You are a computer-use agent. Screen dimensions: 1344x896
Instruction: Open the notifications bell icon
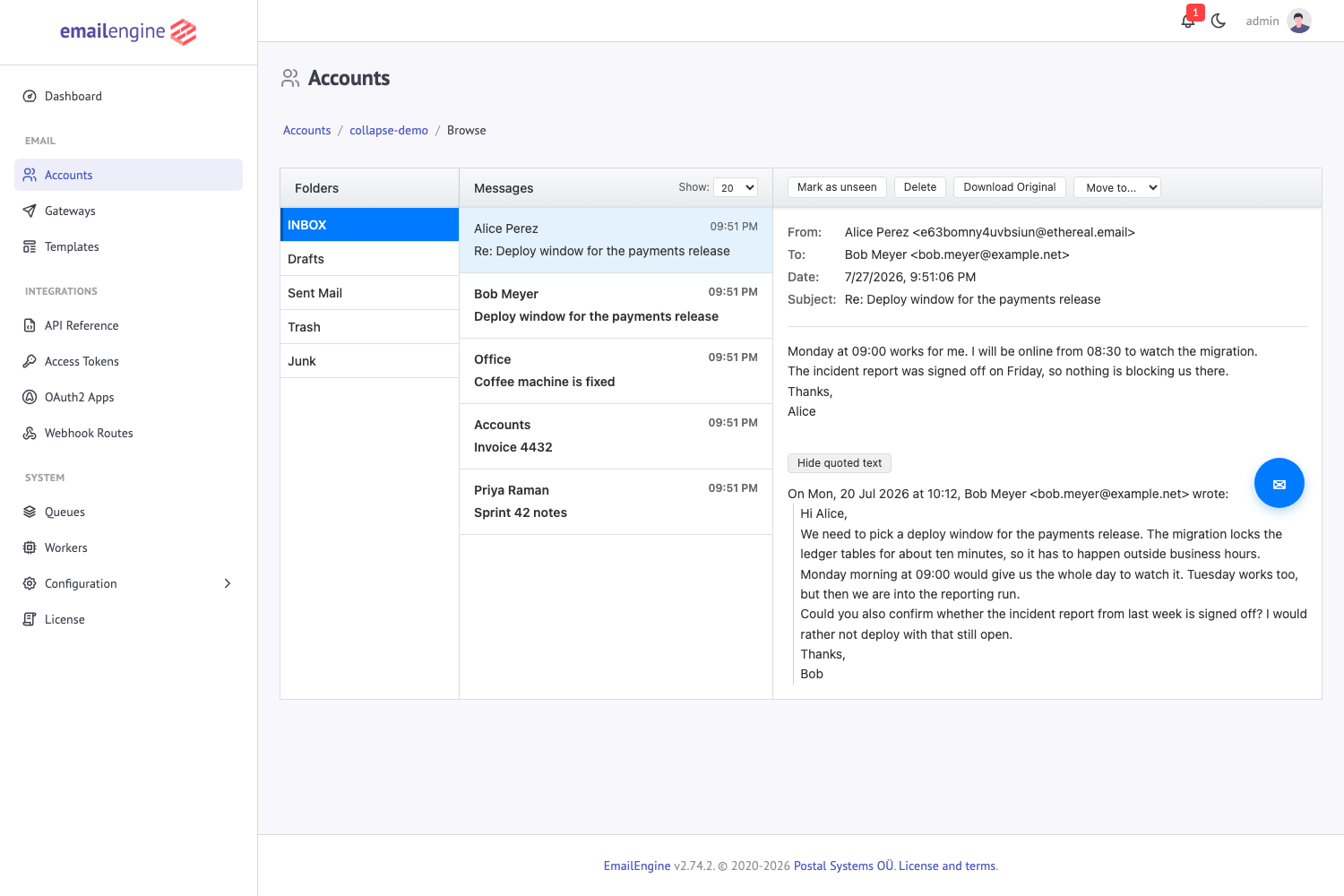coord(1188,21)
